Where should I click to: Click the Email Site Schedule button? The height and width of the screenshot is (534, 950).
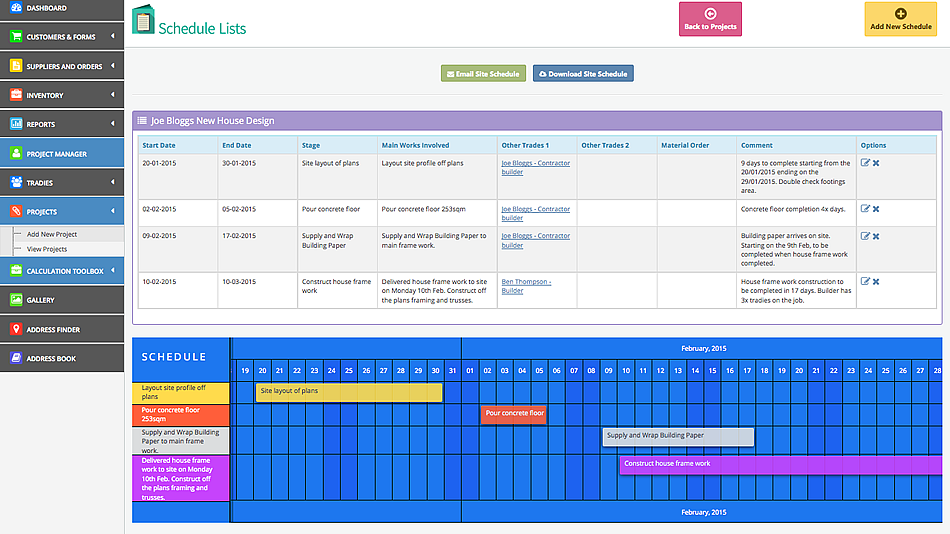[x=483, y=73]
